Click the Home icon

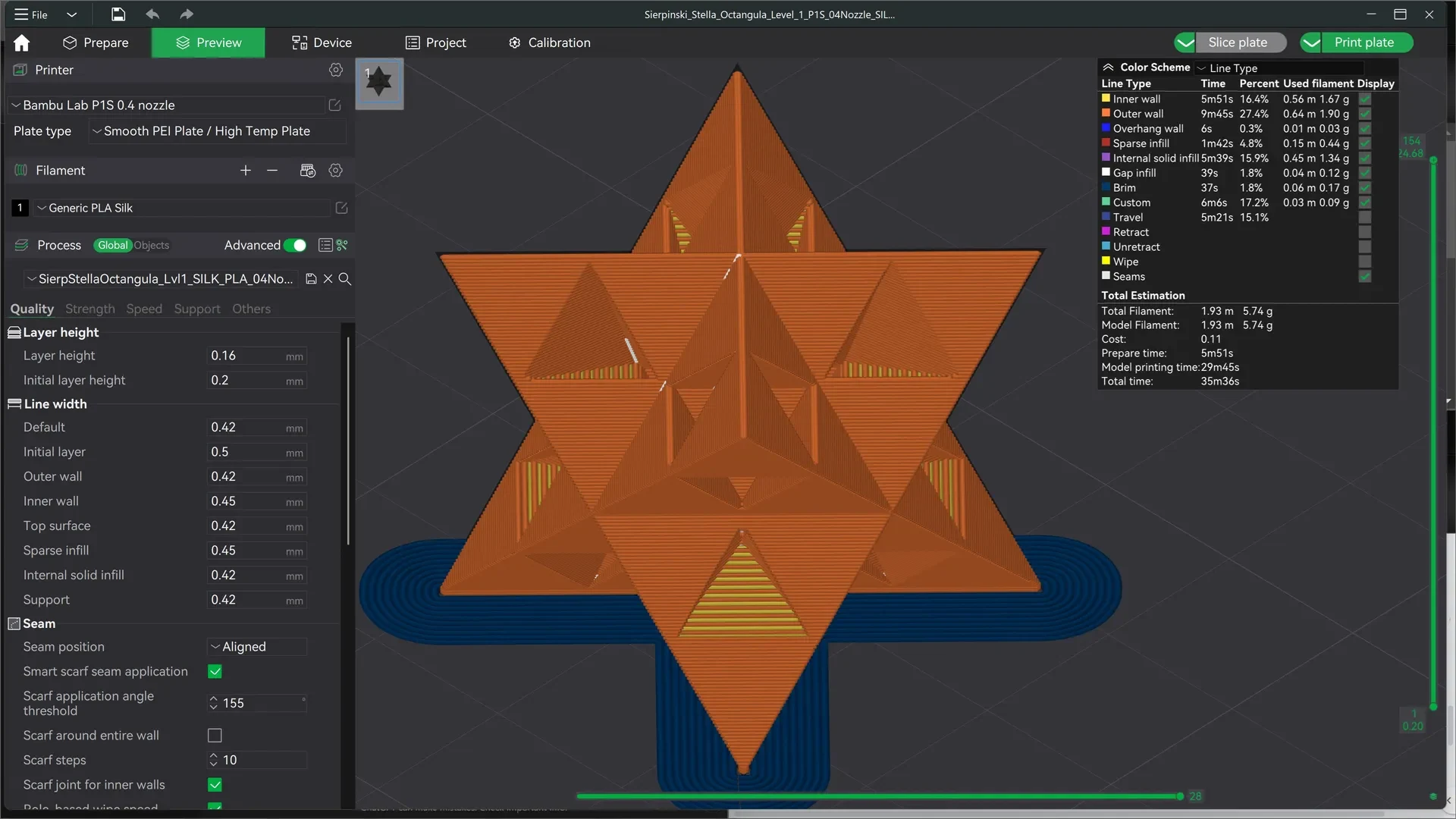(x=22, y=43)
